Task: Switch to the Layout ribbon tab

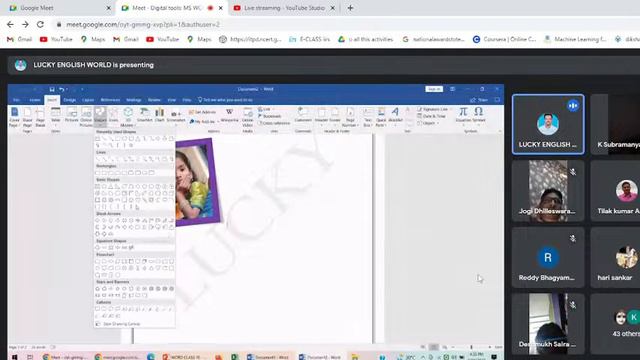Action: 88,100
